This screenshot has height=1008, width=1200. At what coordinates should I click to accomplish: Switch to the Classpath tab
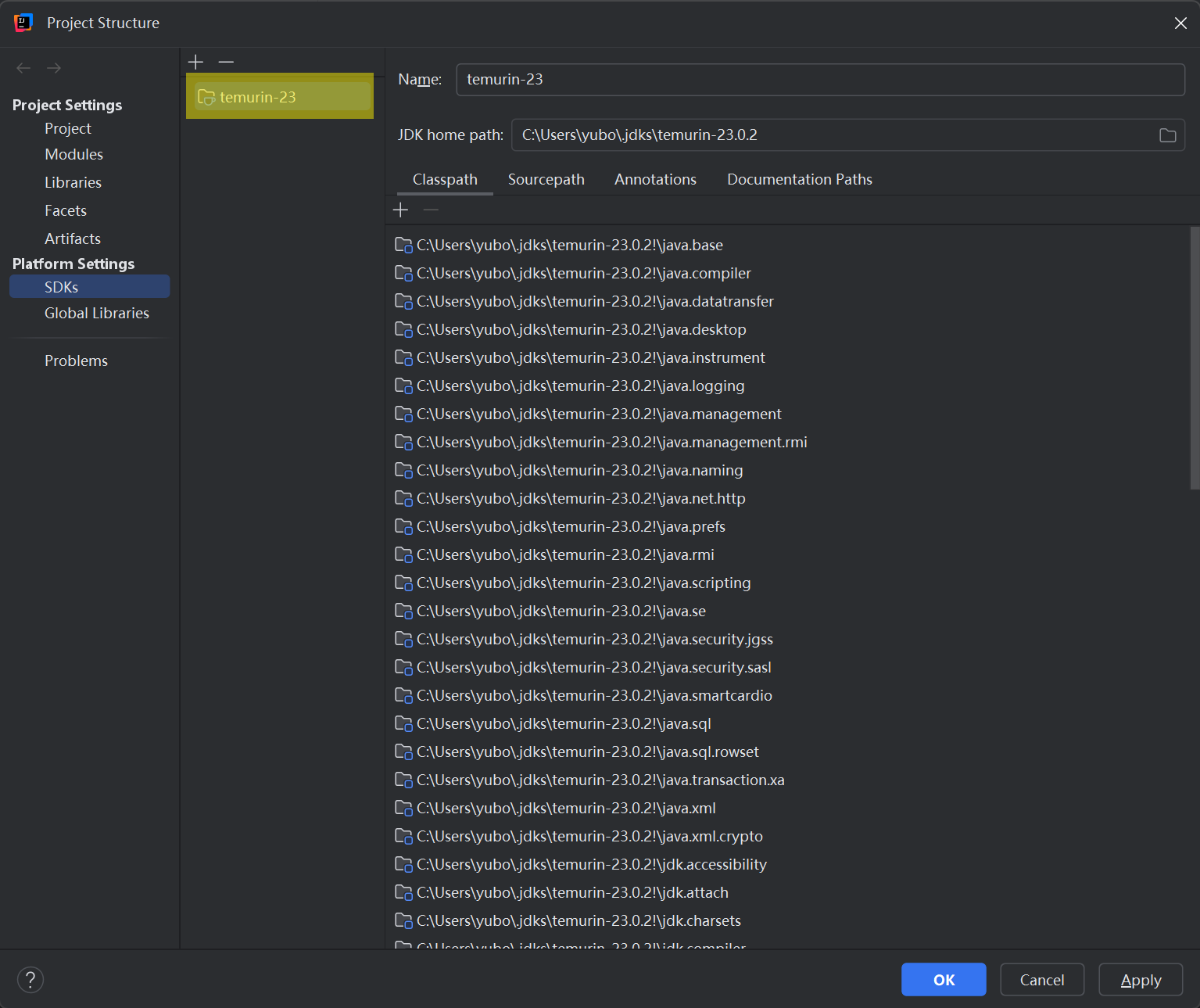coord(445,179)
